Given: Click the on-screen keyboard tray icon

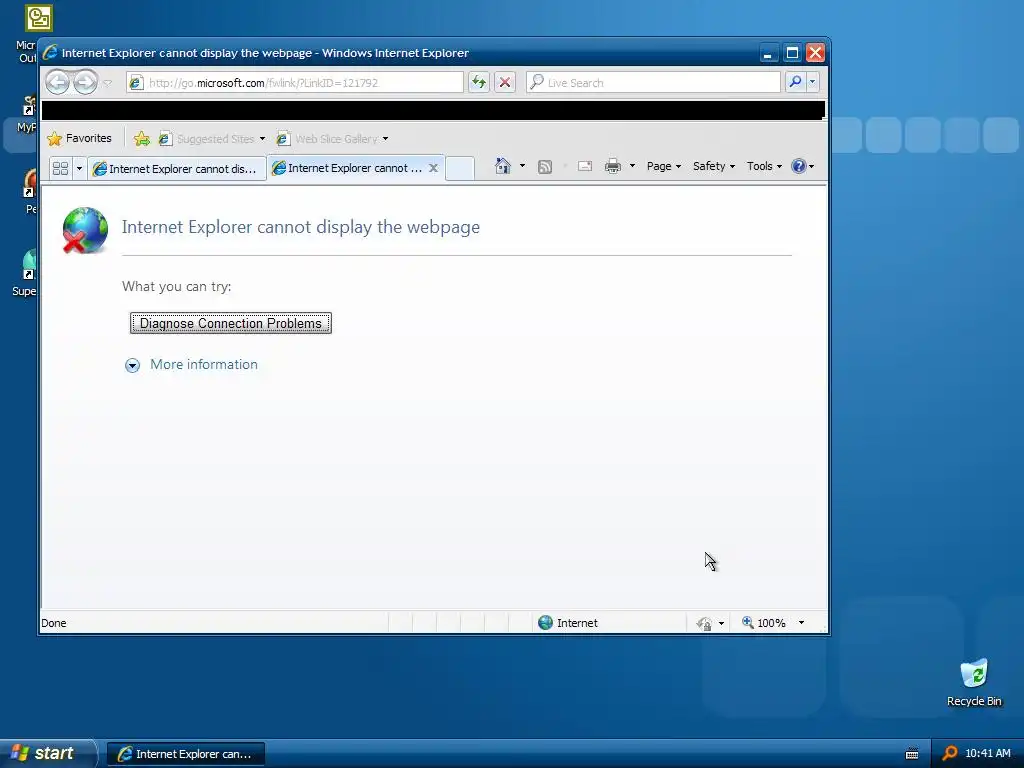Looking at the screenshot, I should [x=912, y=754].
